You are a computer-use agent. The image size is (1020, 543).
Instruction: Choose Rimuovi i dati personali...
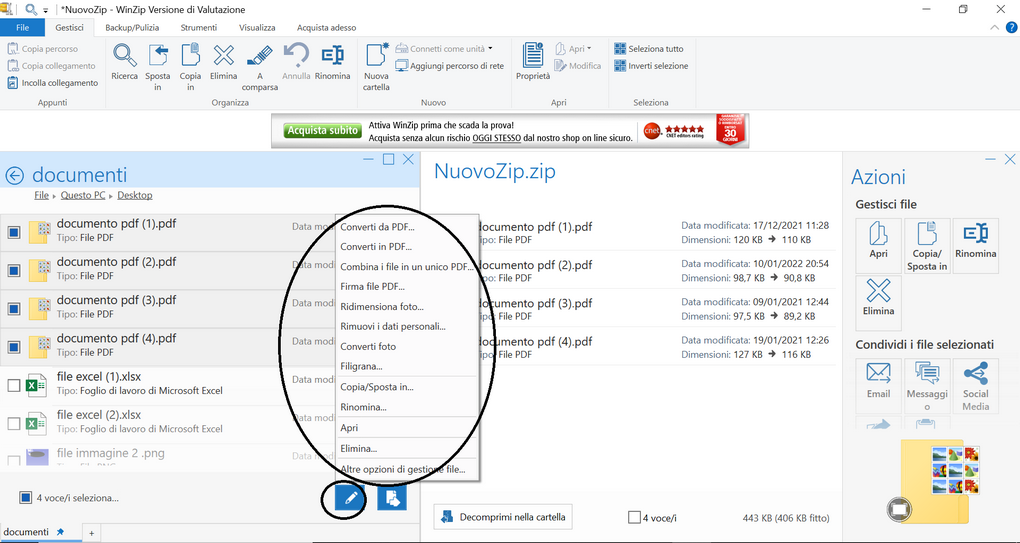click(407, 327)
